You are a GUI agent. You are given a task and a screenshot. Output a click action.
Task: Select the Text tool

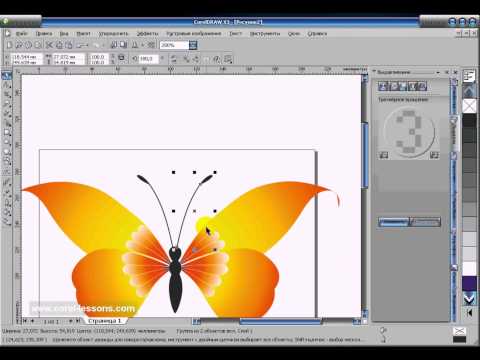(x=6, y=172)
